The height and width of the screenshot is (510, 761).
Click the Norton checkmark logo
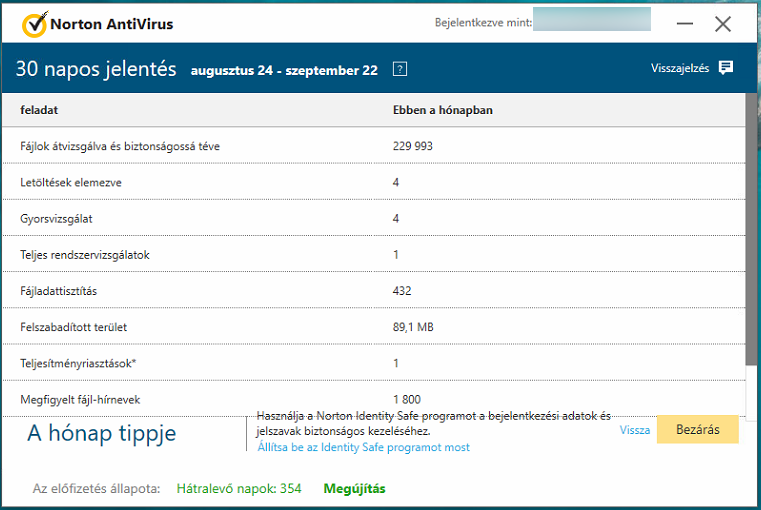(x=35, y=24)
